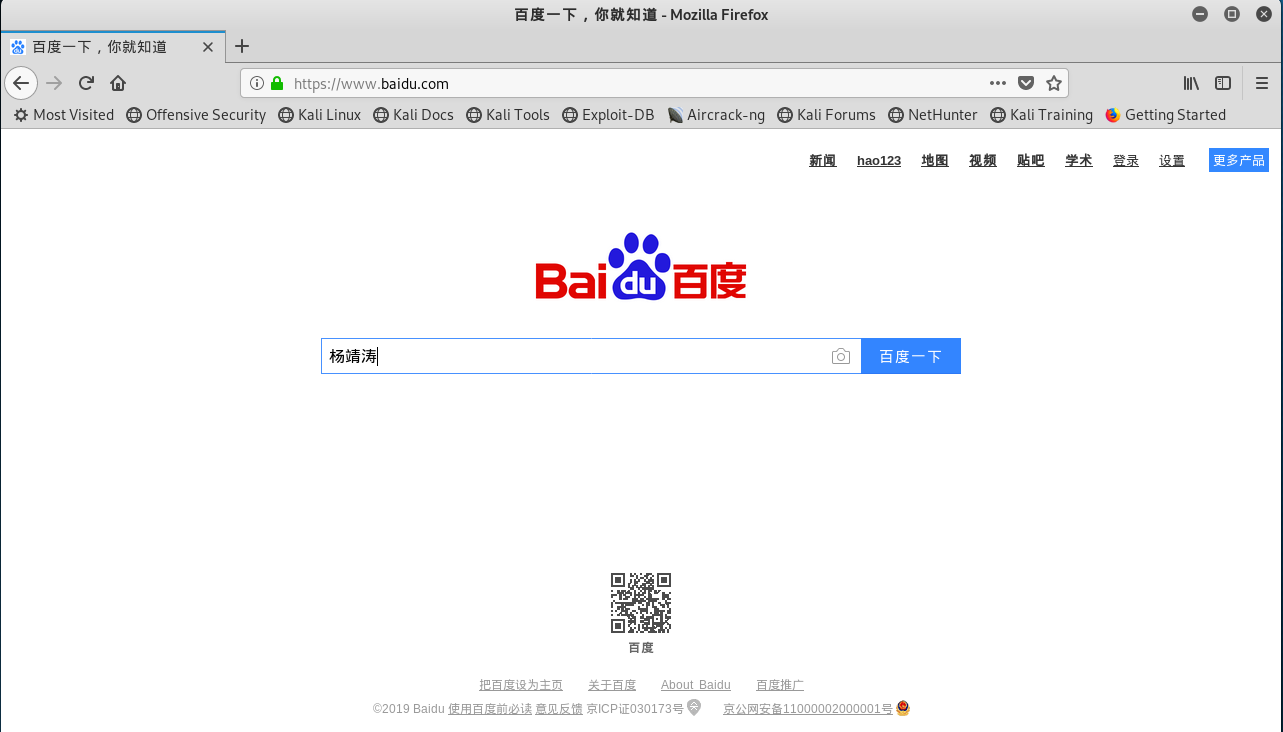Search by image with camera icon
Screen dimensions: 1283x732
841,356
